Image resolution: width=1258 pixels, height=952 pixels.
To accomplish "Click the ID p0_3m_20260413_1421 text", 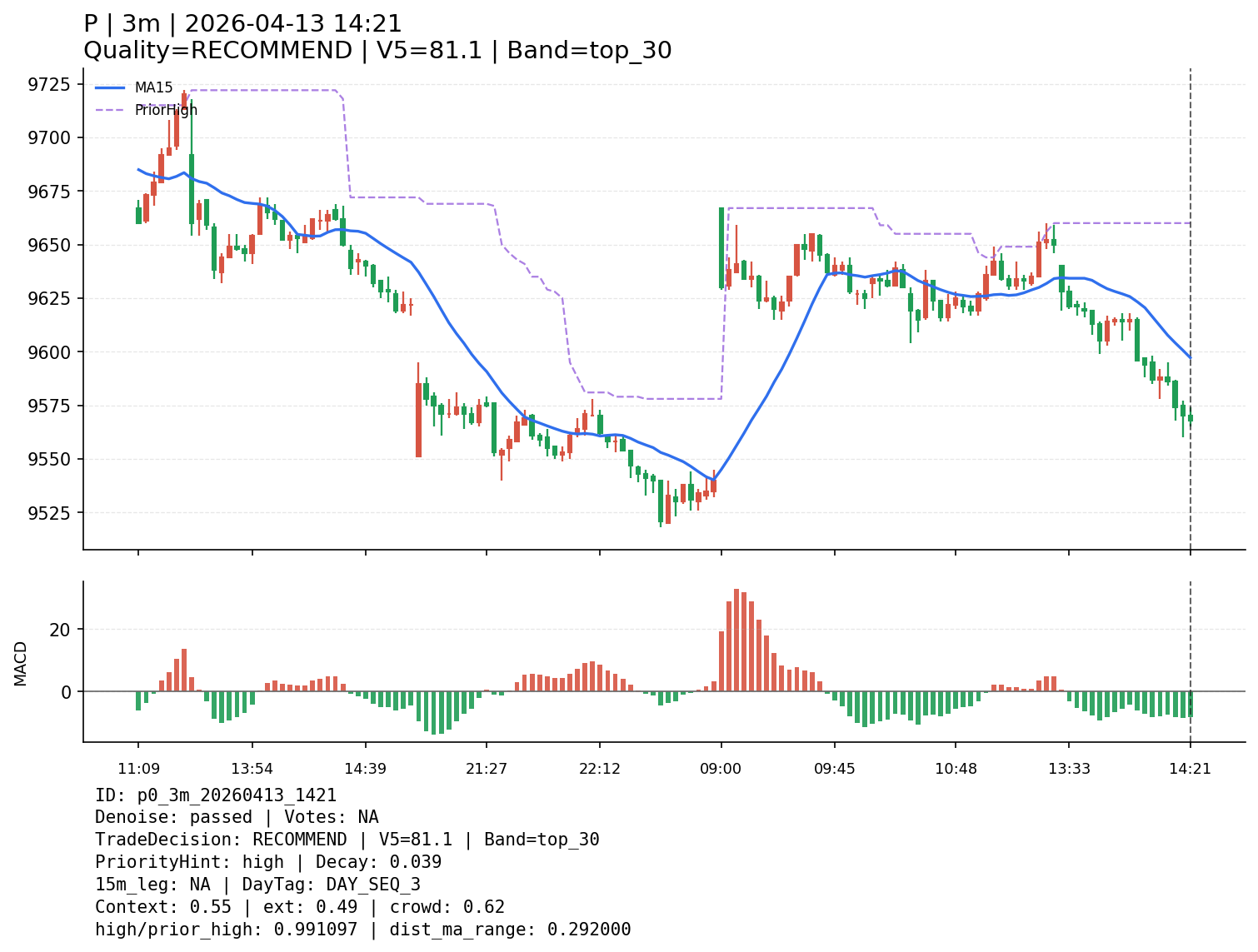I will (216, 795).
